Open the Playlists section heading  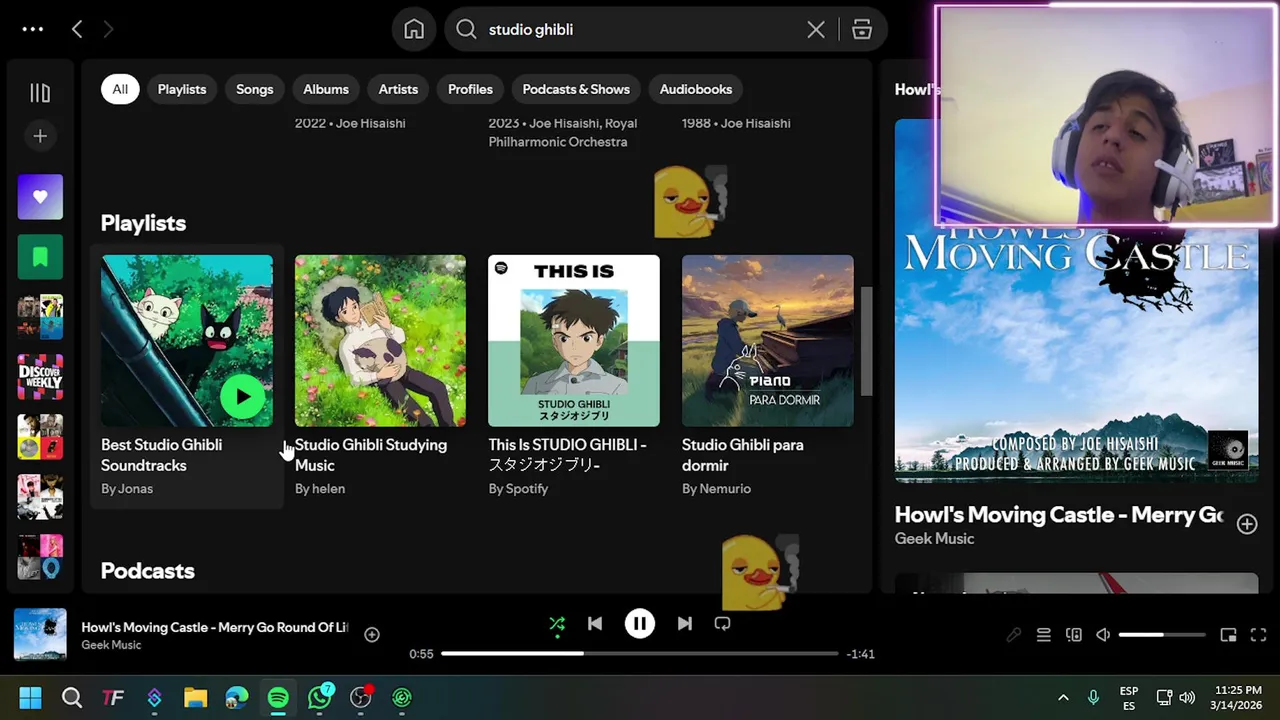pyautogui.click(x=143, y=223)
